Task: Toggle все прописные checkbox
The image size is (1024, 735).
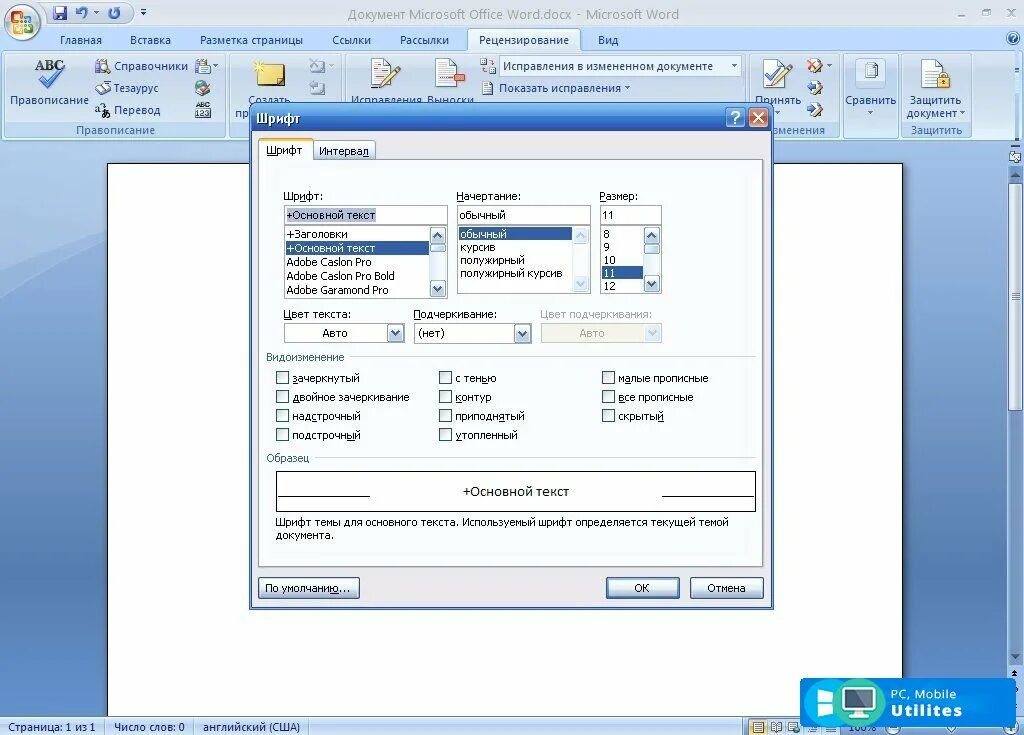Action: [608, 397]
